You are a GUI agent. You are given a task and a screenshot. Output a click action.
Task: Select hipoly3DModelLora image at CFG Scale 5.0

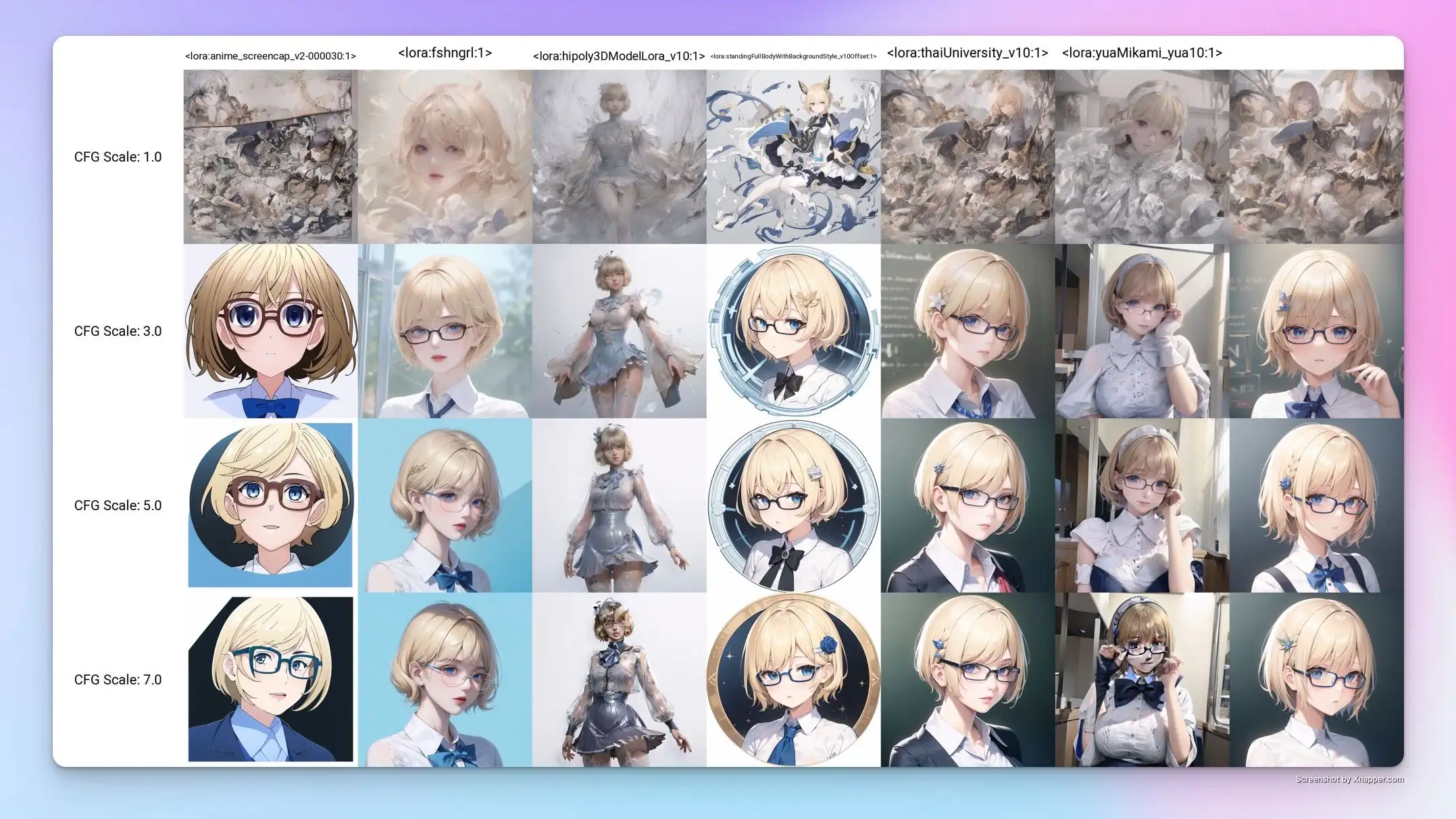(619, 505)
